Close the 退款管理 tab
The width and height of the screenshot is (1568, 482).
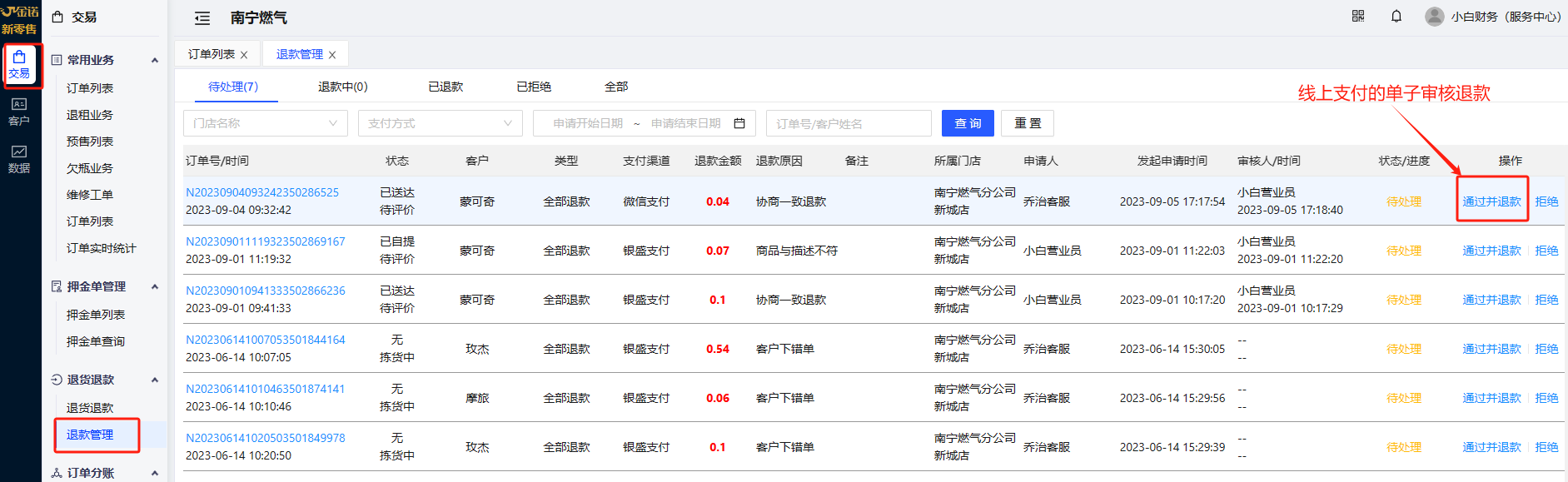tap(332, 55)
